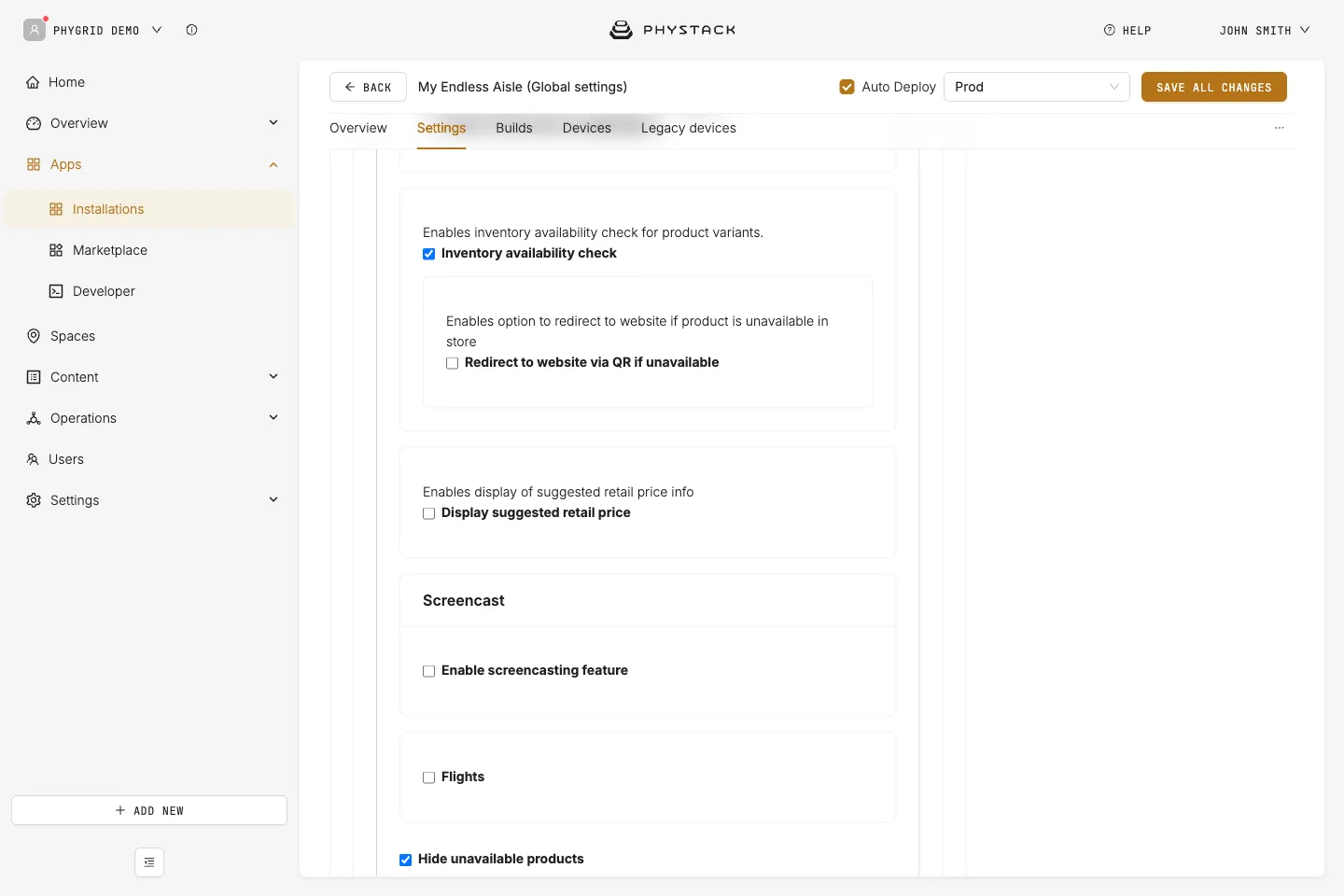
Task: Switch to the Builds tab
Action: 514,128
